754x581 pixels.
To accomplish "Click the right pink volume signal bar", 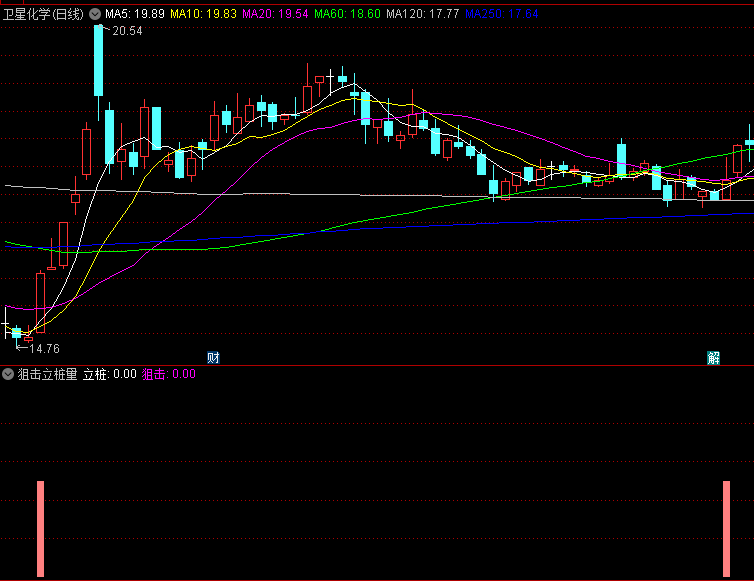I will tap(726, 529).
